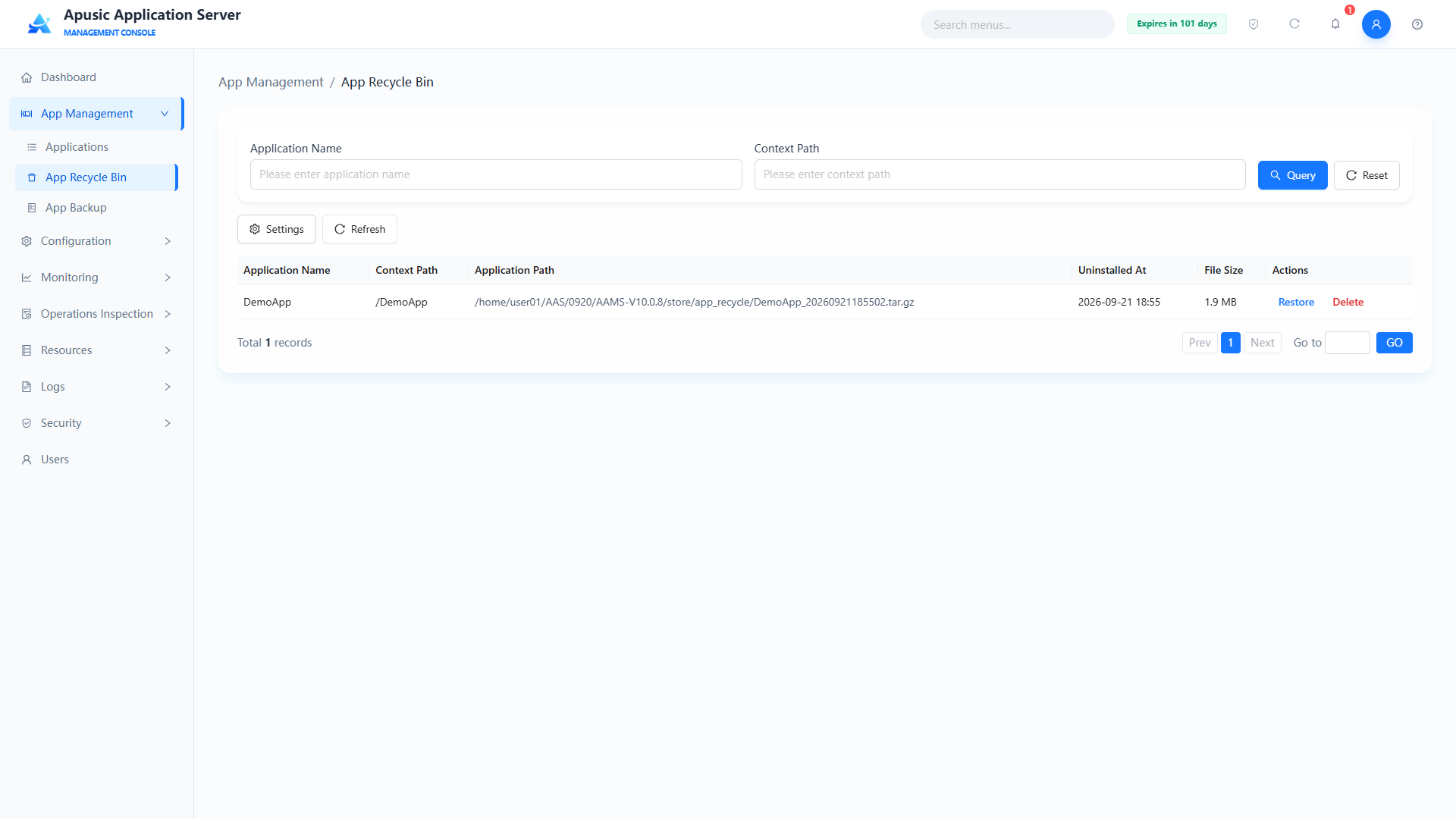Click the Security shield icon in sidebar
The width and height of the screenshot is (1456, 819).
click(27, 423)
